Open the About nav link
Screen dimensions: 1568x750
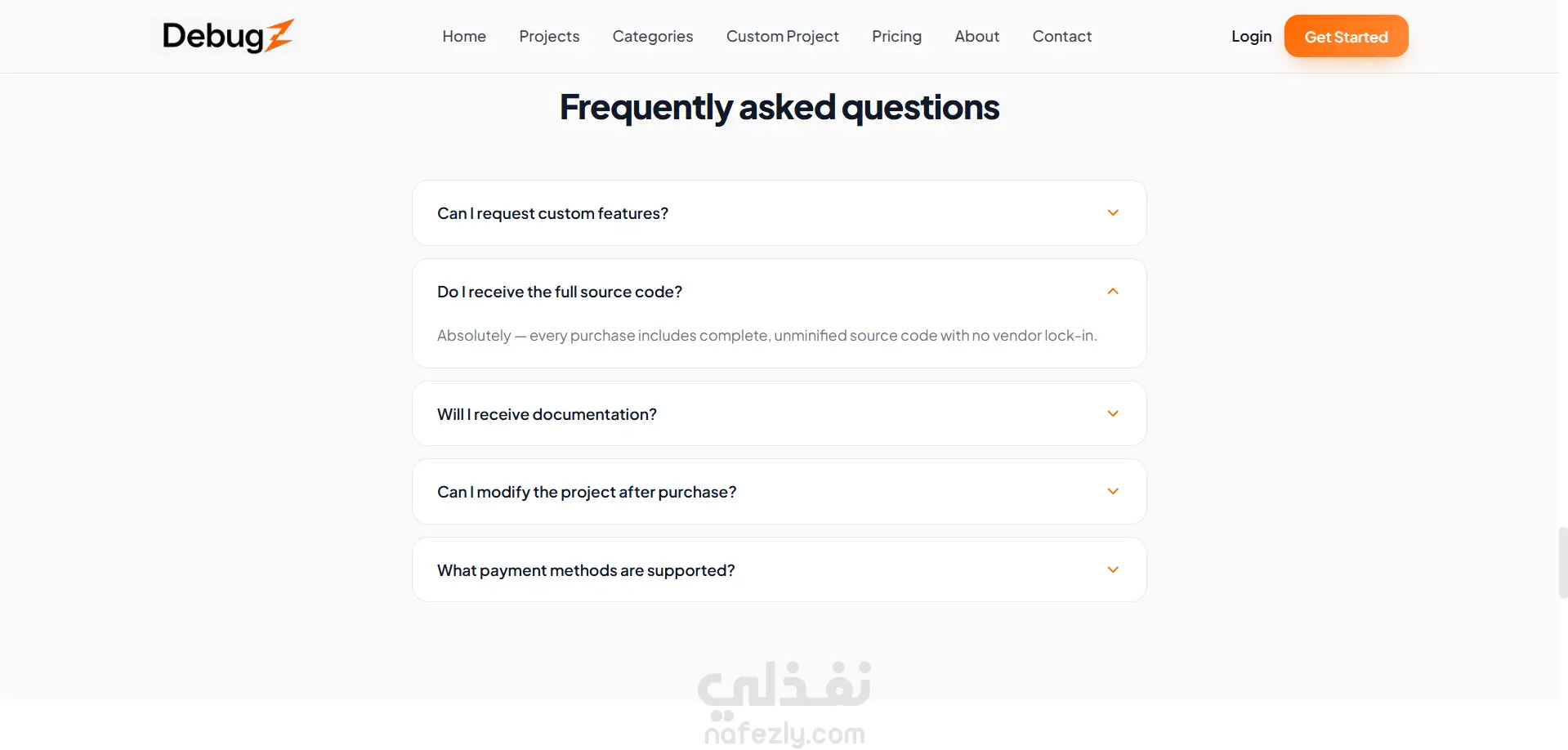click(x=976, y=36)
